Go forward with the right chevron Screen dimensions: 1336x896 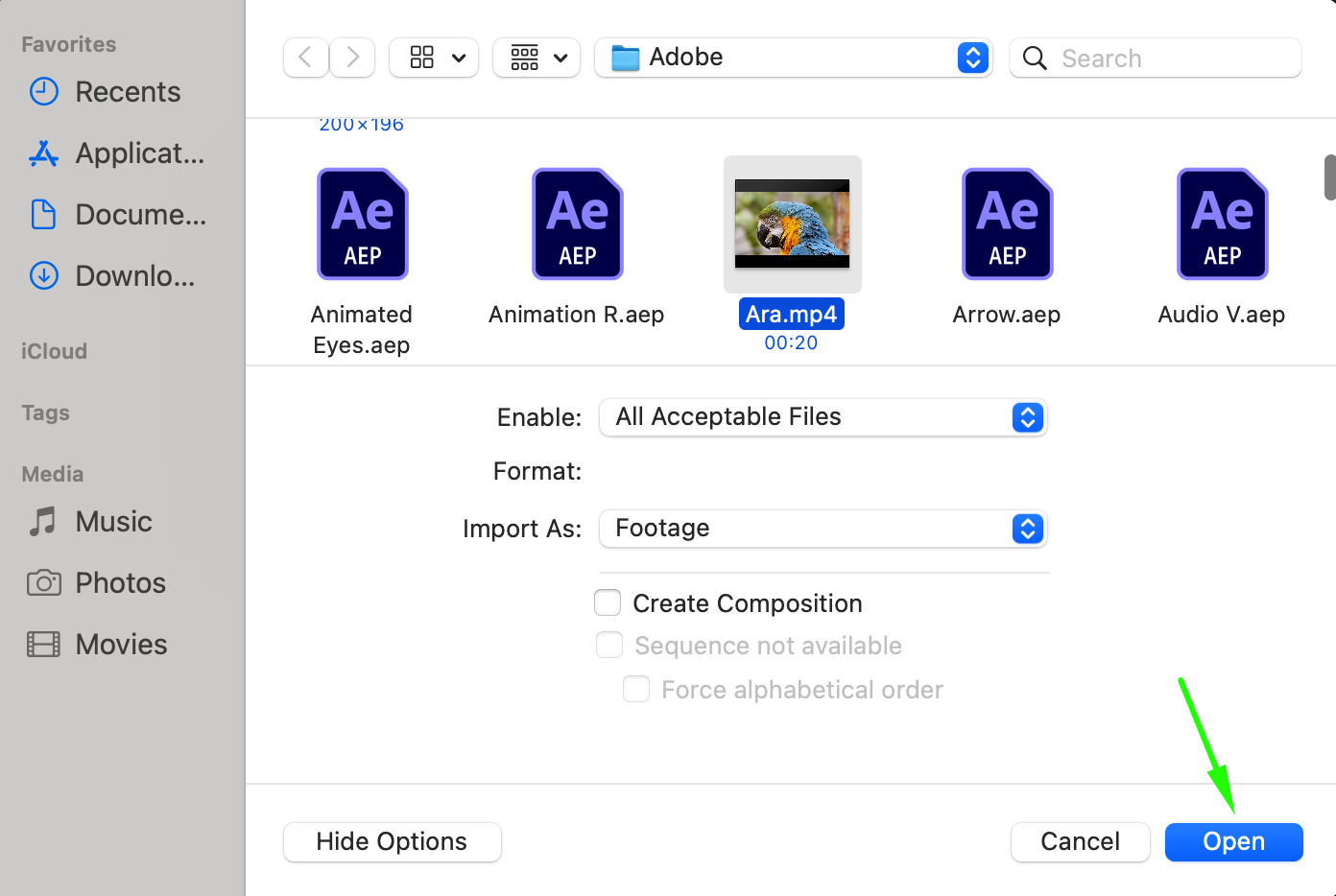coord(352,58)
